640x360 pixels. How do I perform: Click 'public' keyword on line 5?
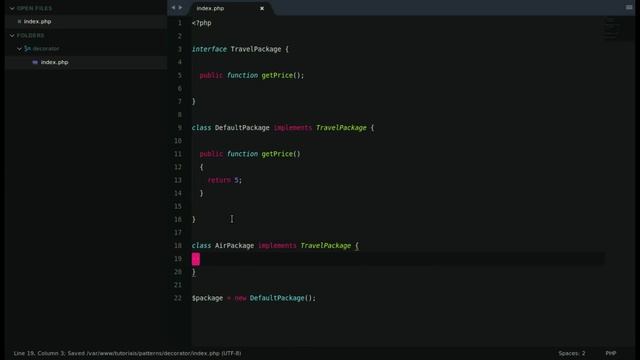tap(211, 75)
